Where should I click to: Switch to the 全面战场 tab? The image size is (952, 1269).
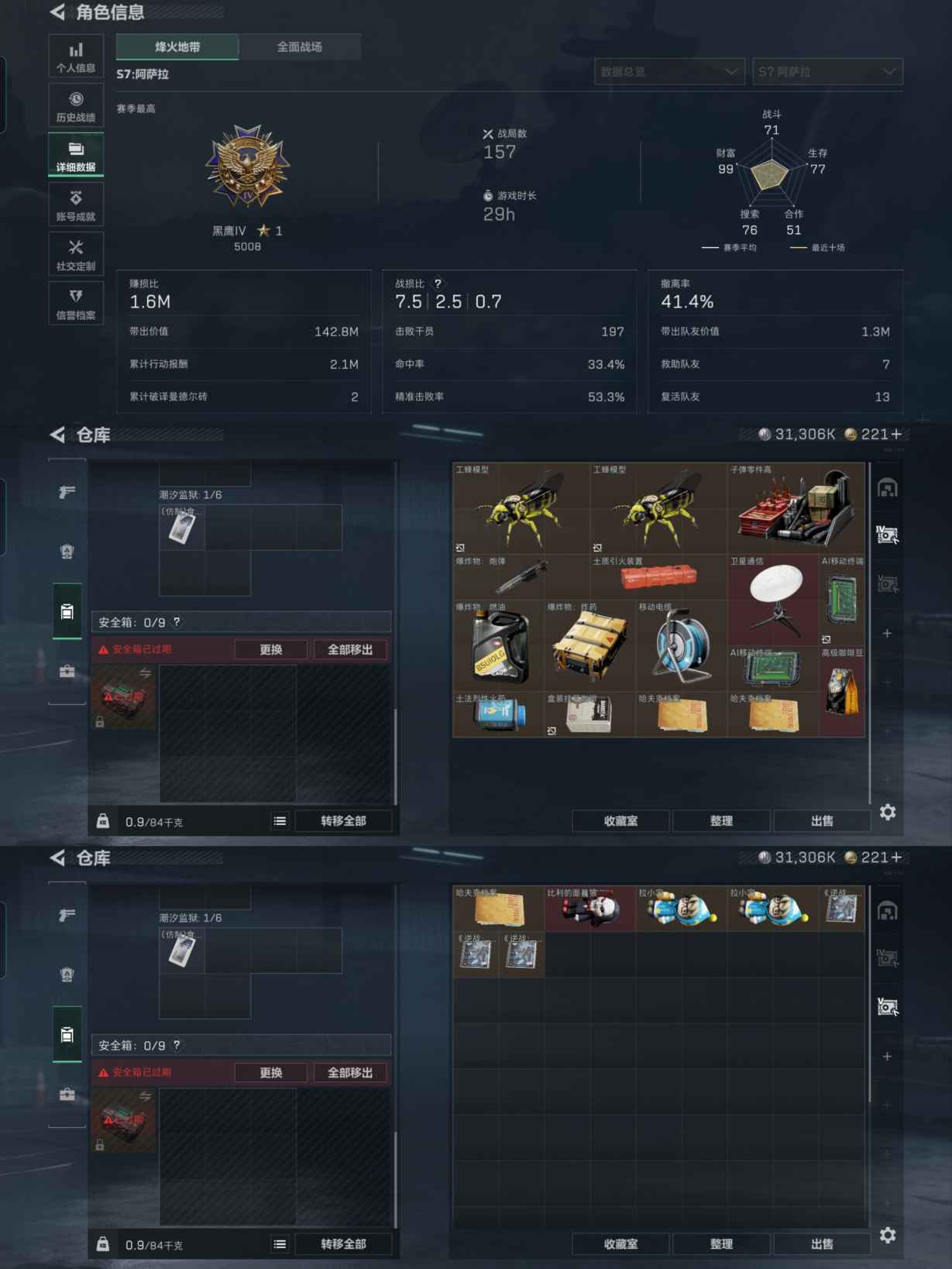click(x=300, y=46)
